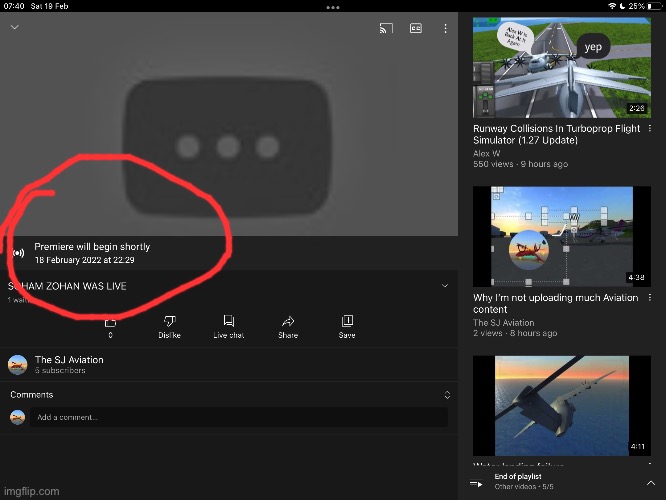
Task: Open The SJ Aviation channel name
Action: point(69,360)
